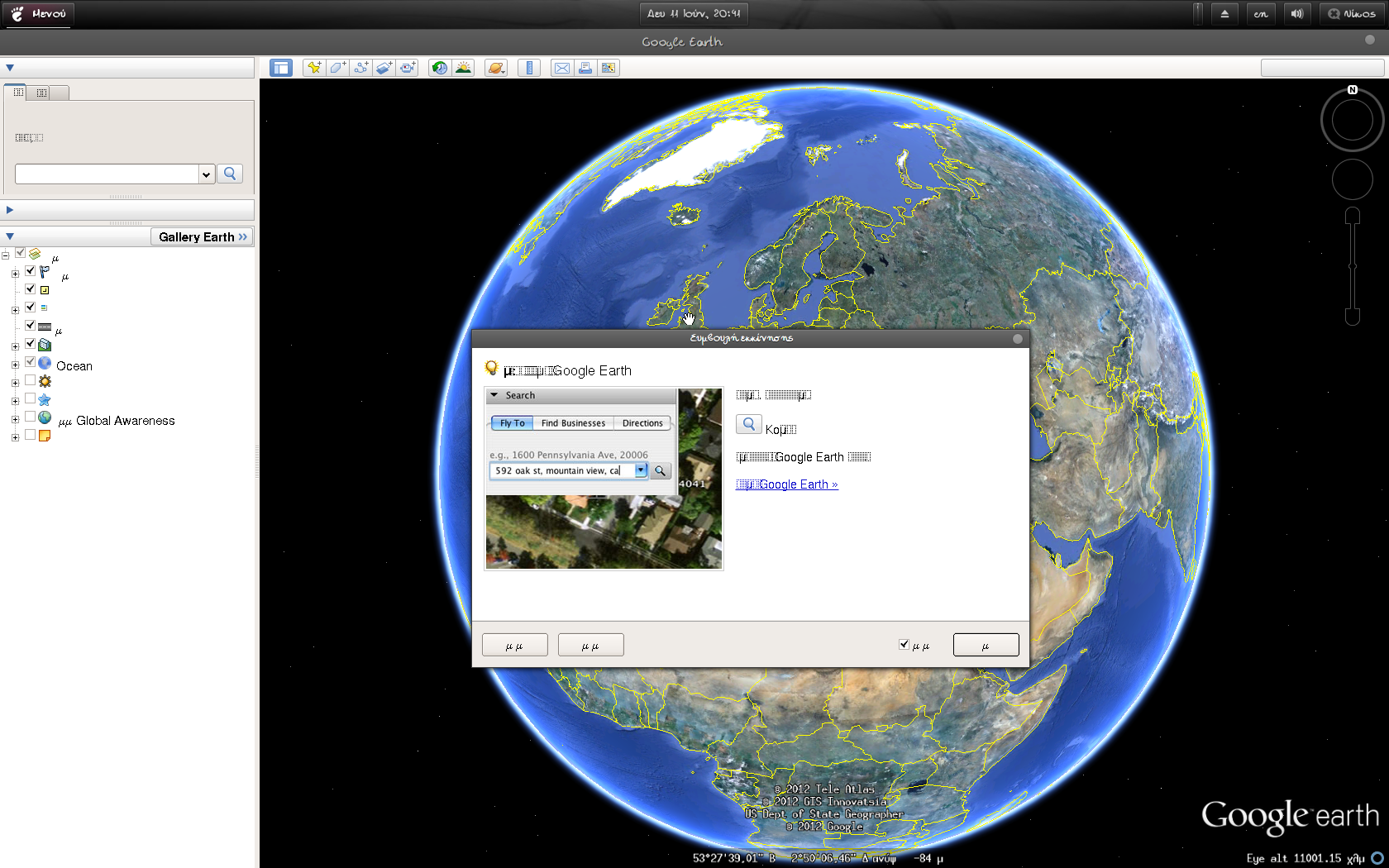Click the volume icon in top panel
Image resolution: width=1389 pixels, height=868 pixels.
pos(1297,14)
